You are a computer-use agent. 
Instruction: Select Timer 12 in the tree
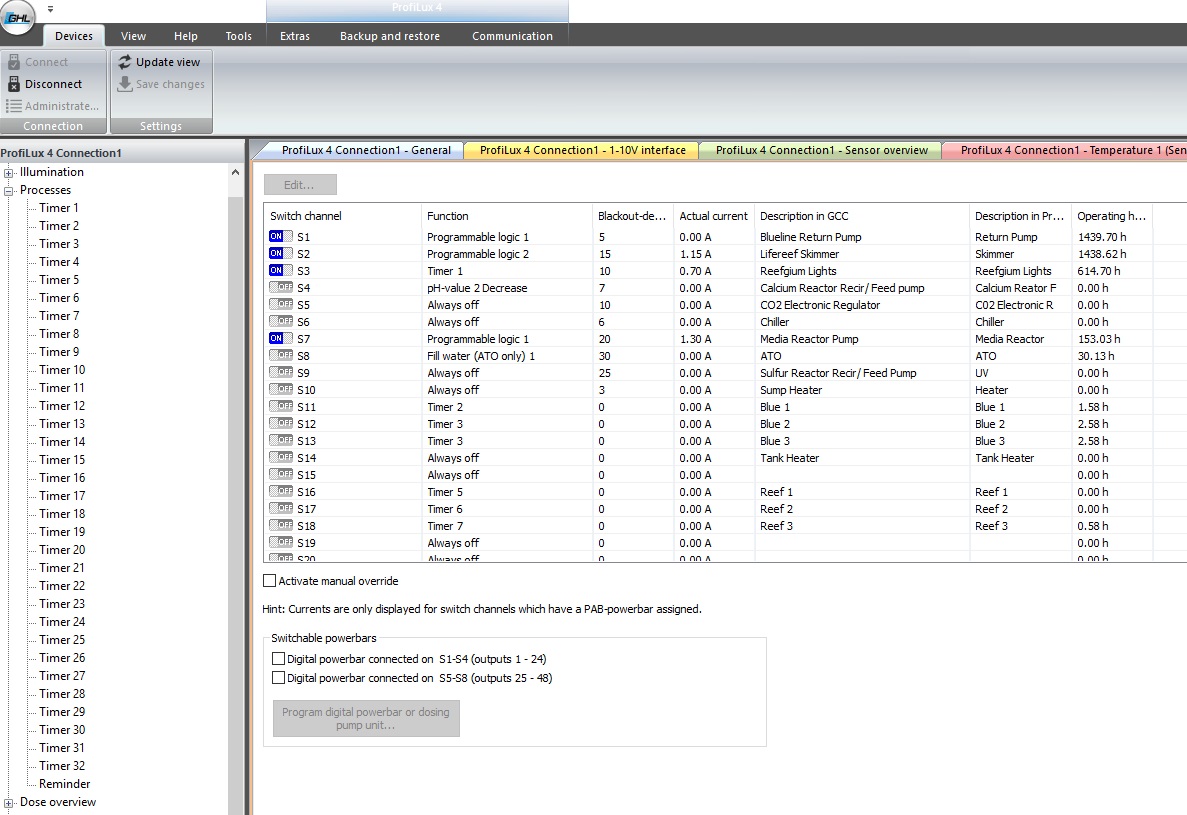pyautogui.click(x=62, y=406)
